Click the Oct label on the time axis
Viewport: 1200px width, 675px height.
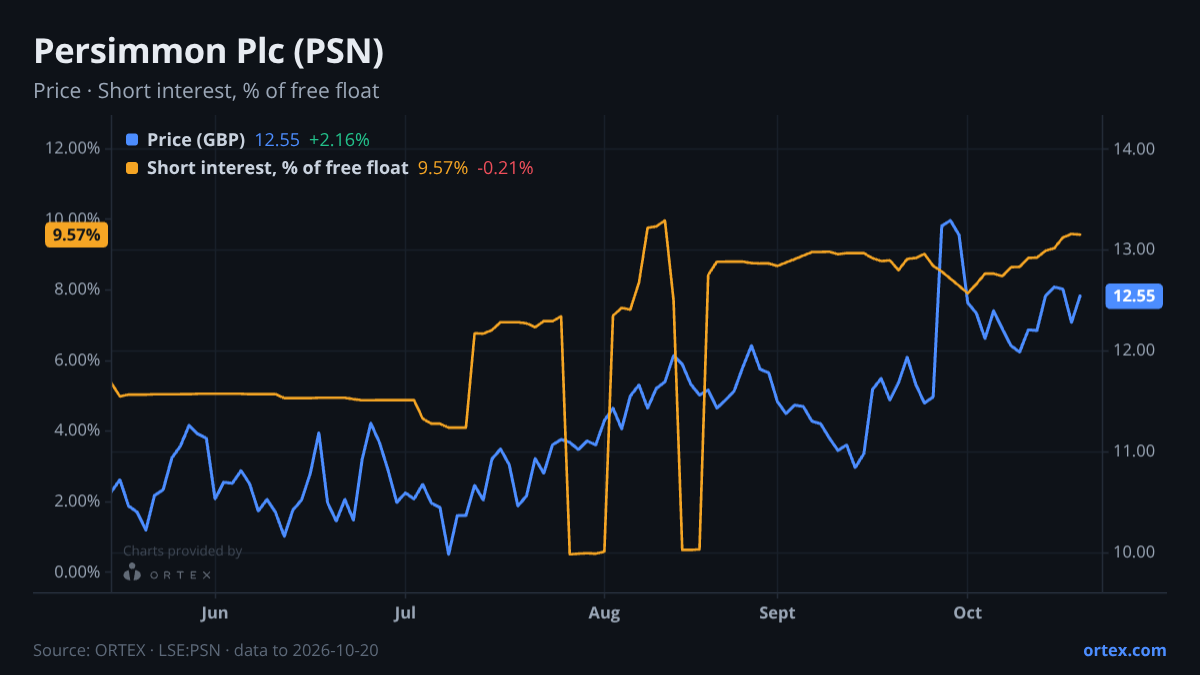tap(968, 613)
